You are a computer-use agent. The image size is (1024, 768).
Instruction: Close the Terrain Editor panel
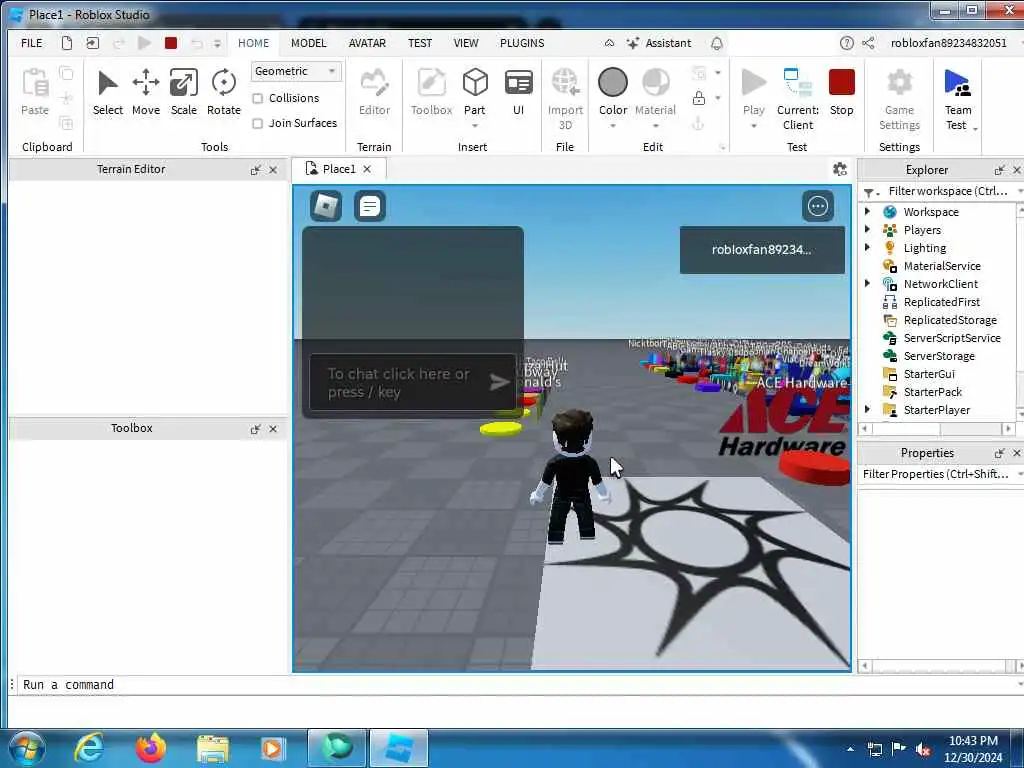point(273,170)
